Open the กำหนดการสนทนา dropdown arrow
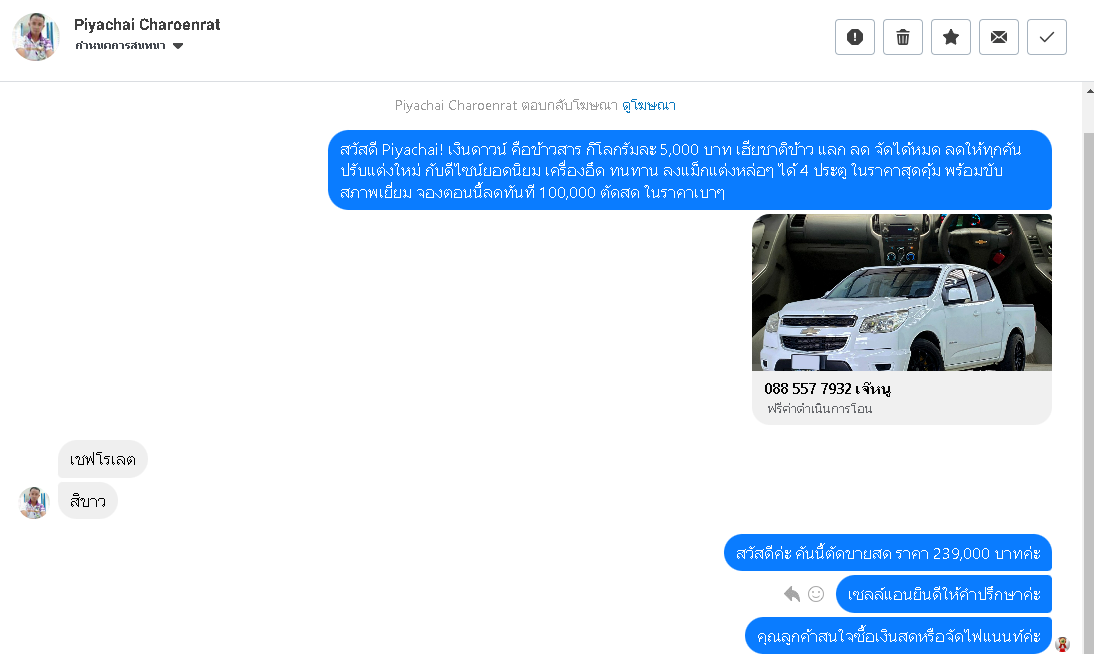 click(x=178, y=46)
